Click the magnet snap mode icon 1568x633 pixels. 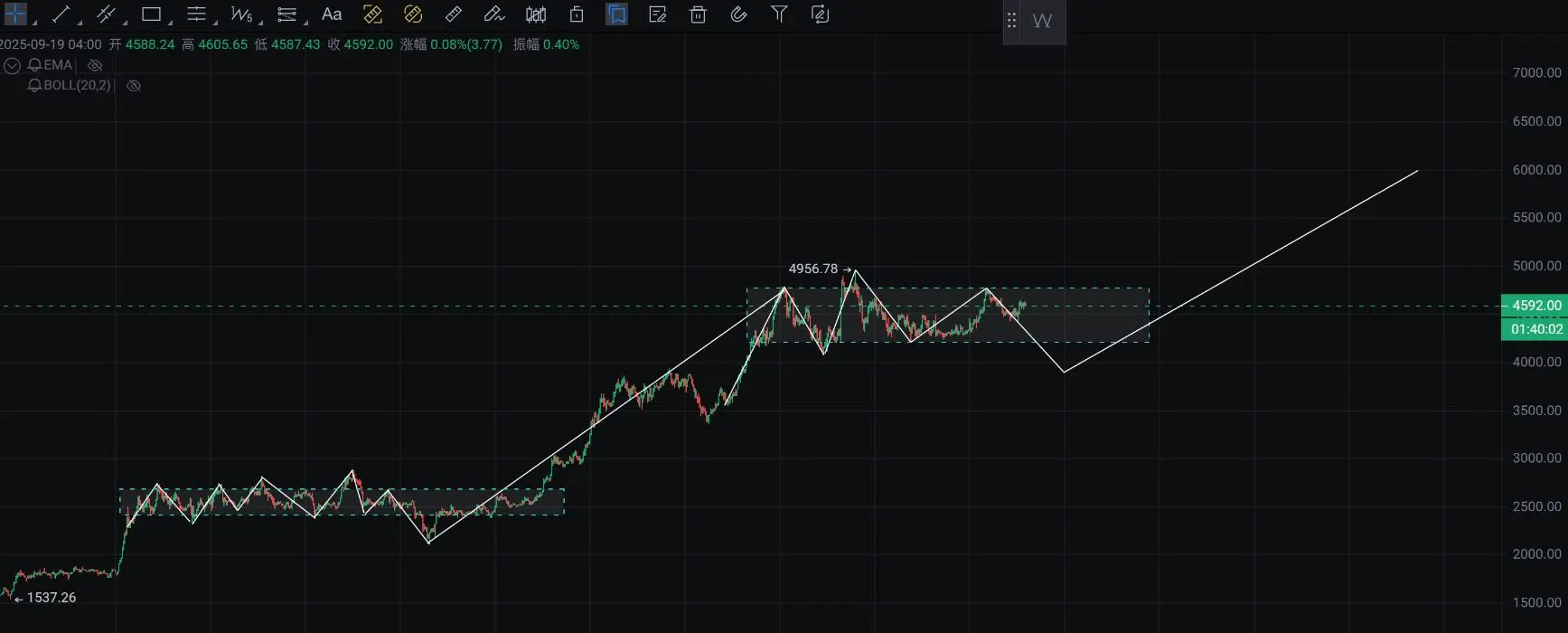738,14
